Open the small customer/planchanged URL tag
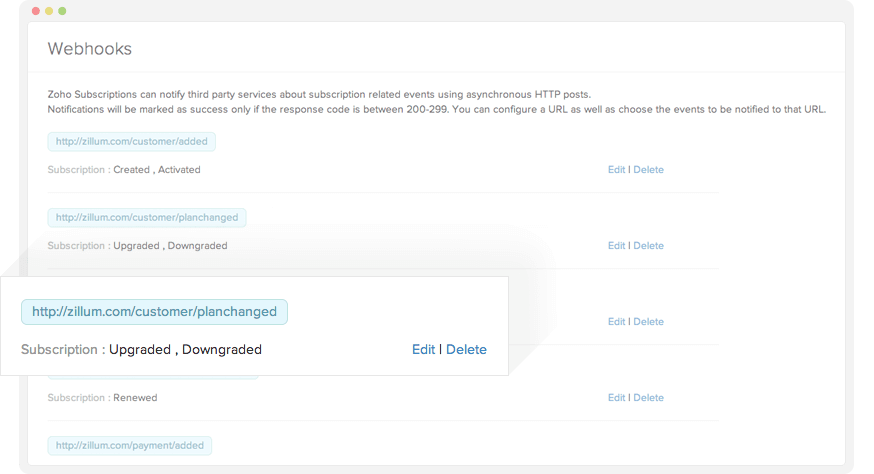Image resolution: width=874 pixels, height=474 pixels. [x=147, y=217]
